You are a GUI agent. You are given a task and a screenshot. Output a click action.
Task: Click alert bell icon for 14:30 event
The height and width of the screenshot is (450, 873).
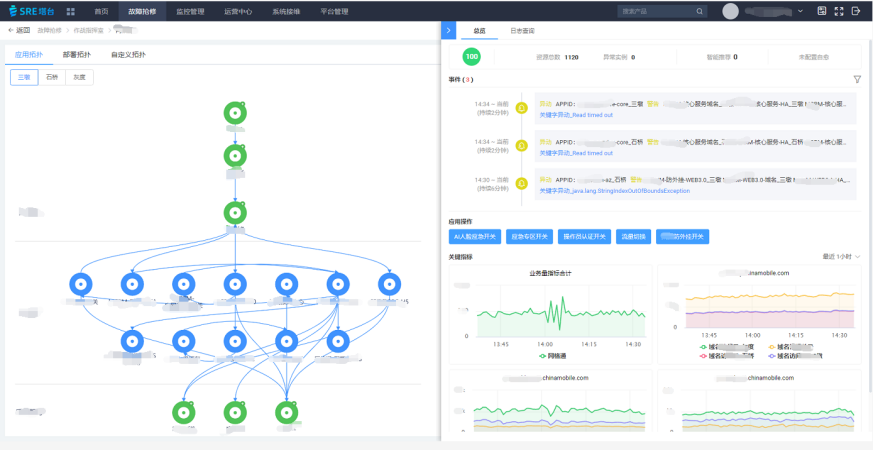[522, 183]
